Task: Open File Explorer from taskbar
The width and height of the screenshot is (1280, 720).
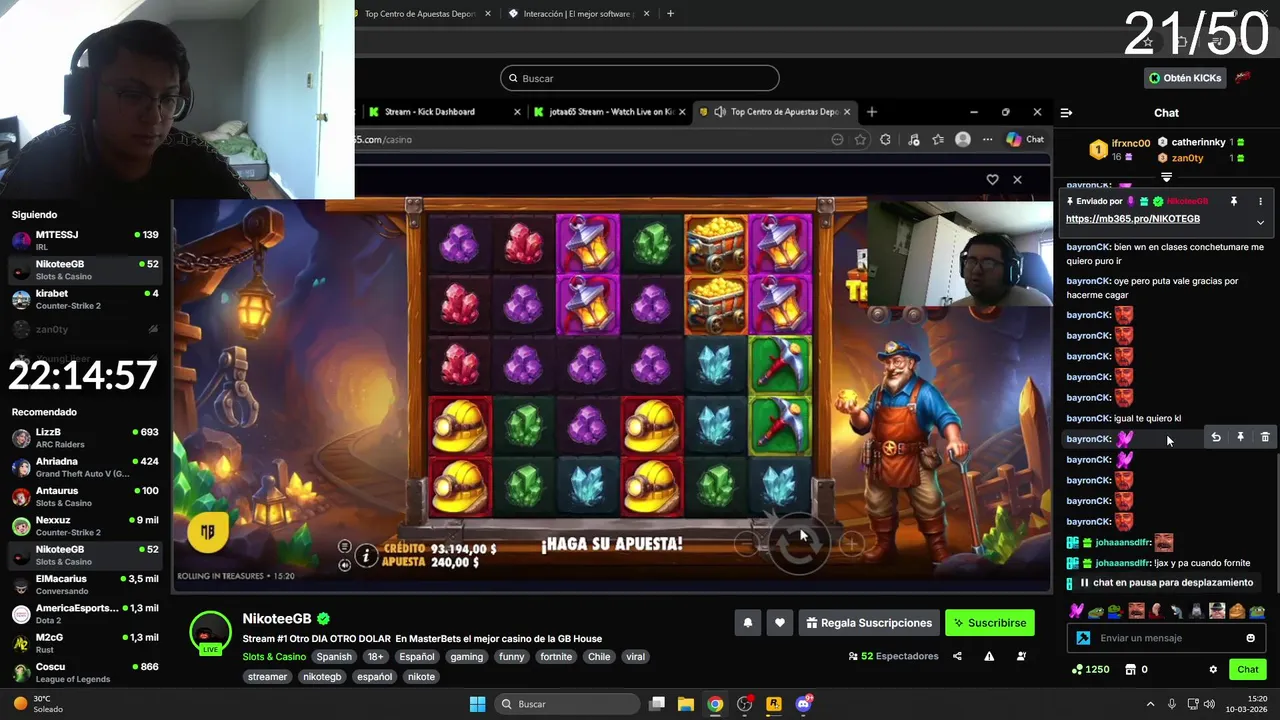Action: click(685, 704)
